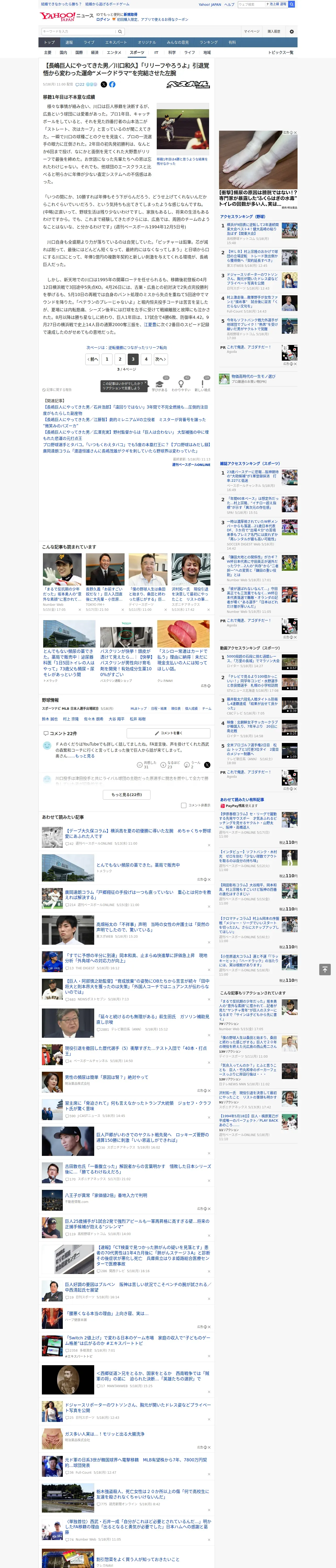Click the 購入履歴 button
Viewport: 336px width, 1568px height.
[x=274, y=32]
